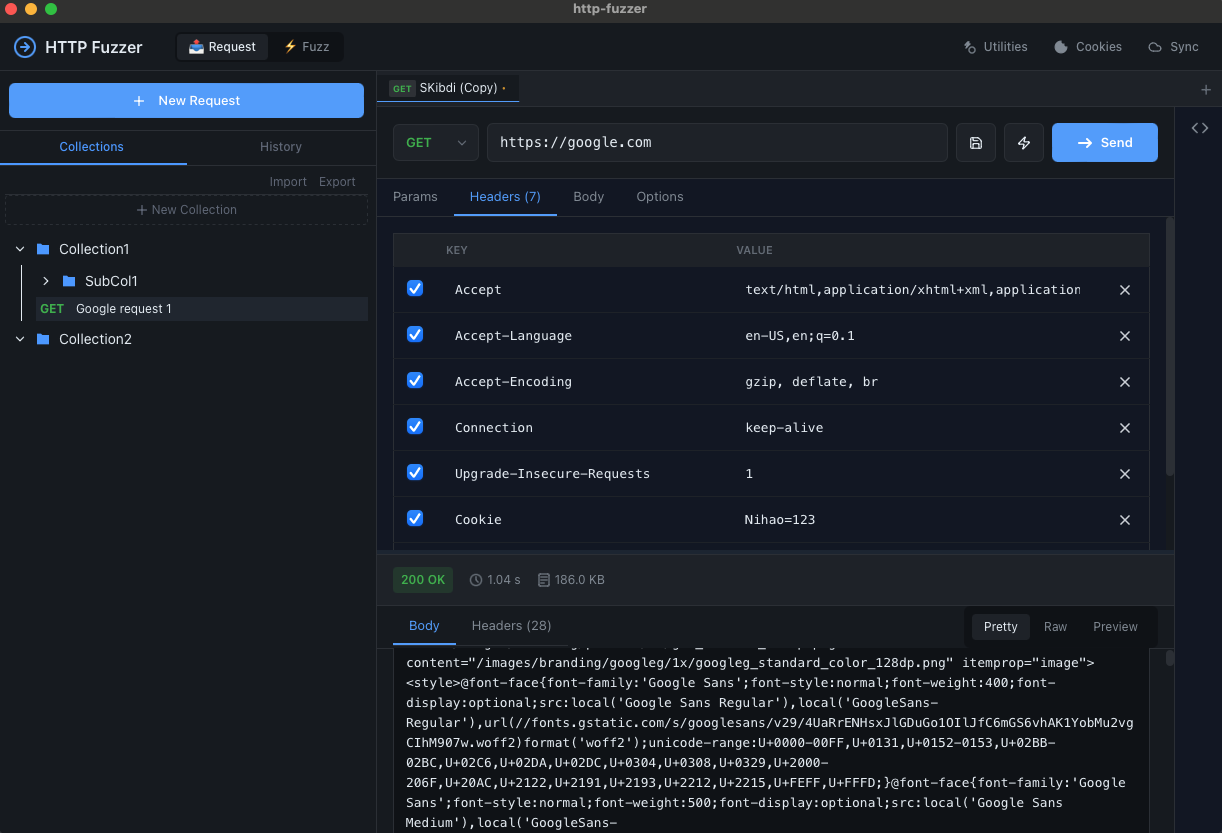Image resolution: width=1222 pixels, height=833 pixels.
Task: Click the code view chevron icon on right edge
Action: coord(1199,128)
